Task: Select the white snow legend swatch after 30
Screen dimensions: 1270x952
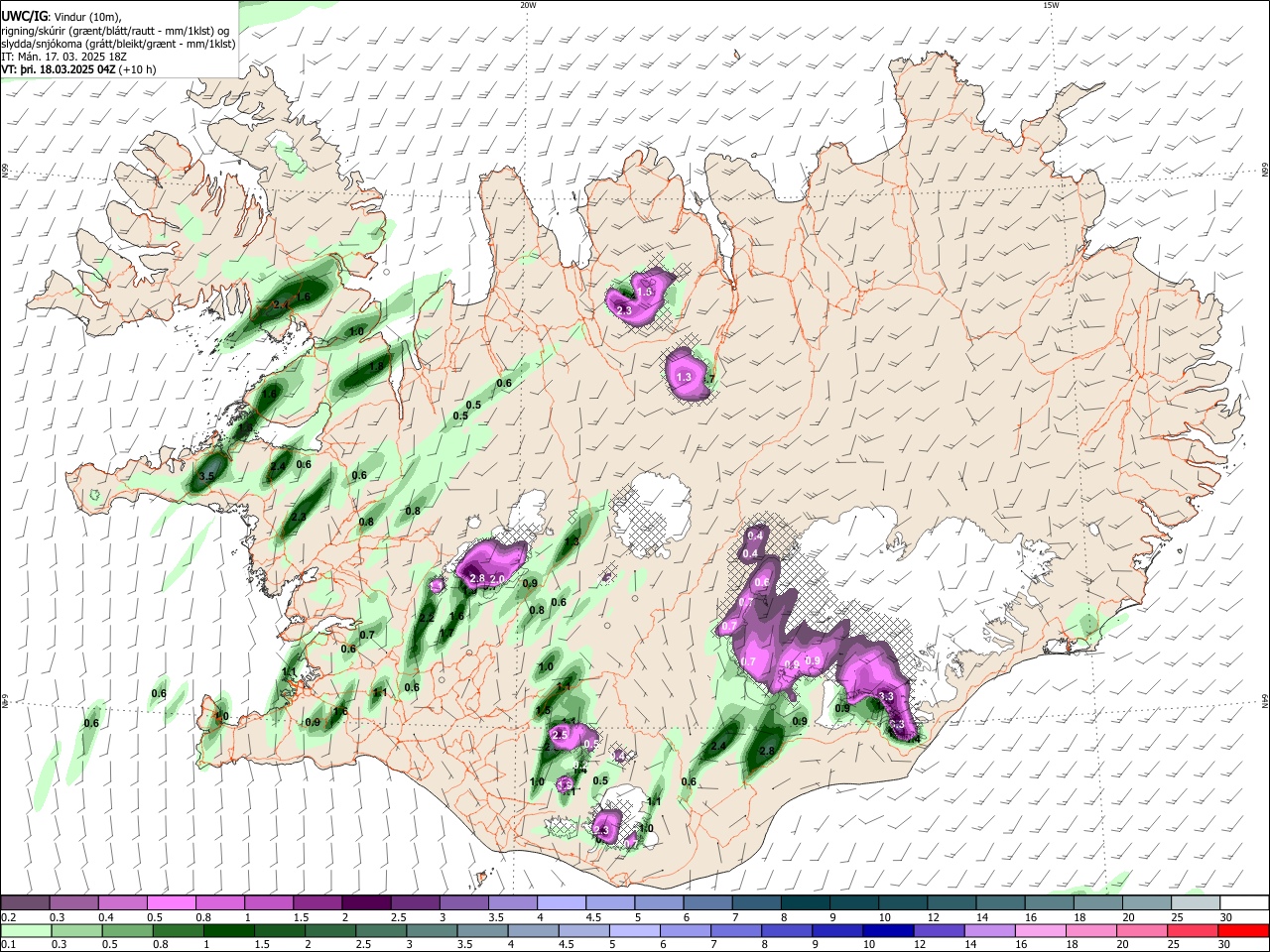Action: [1244, 902]
